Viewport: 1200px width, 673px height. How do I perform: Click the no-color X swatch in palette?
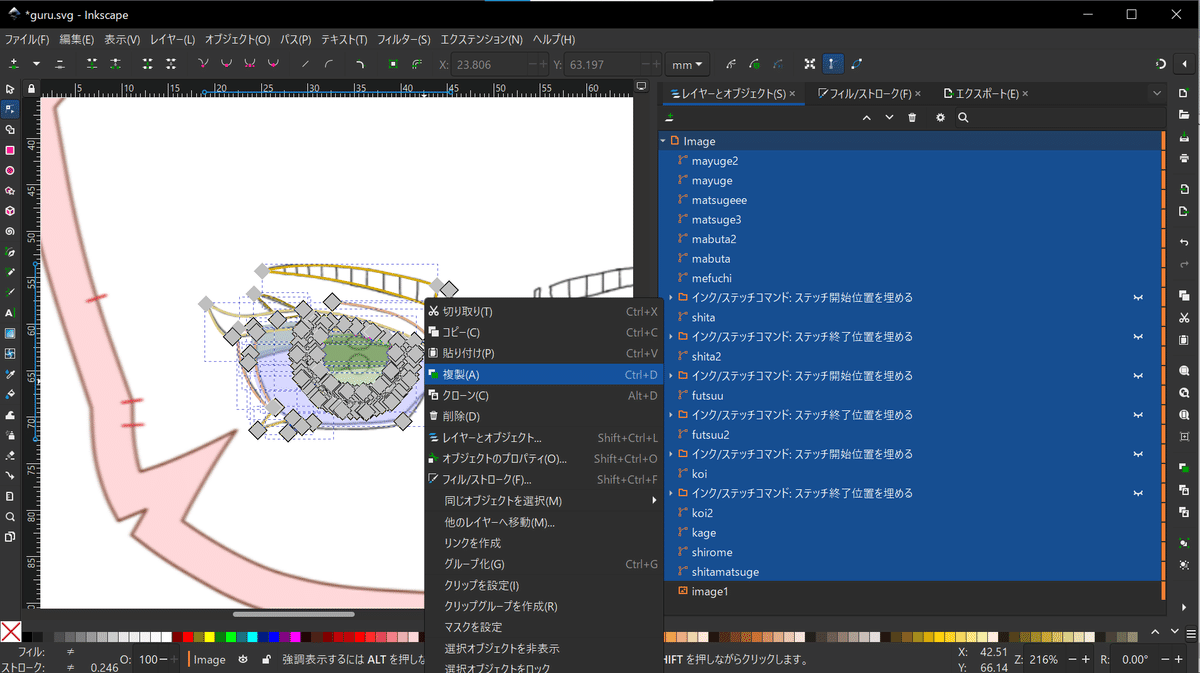[11, 632]
